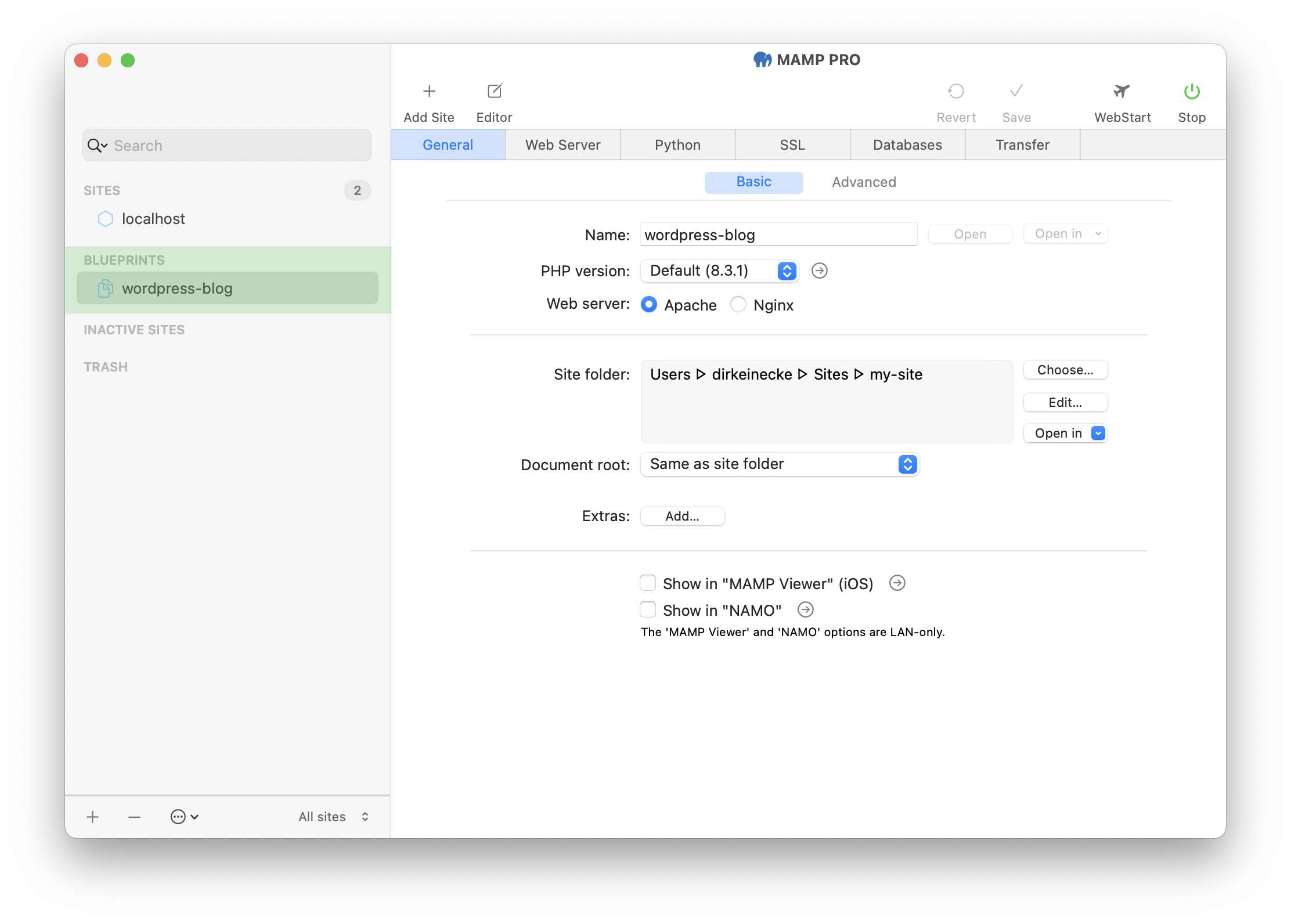Screen dimensions: 1291x924
Task: Open the ellipsis actions menu in sidebar
Action: pyautogui.click(x=185, y=817)
